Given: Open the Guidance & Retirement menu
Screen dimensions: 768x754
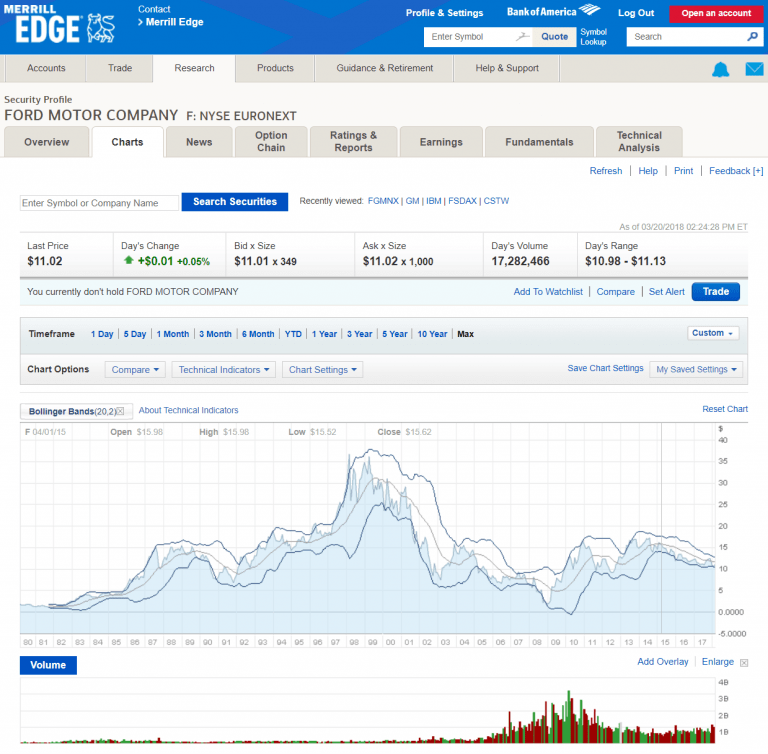Looking at the screenshot, I should pyautogui.click(x=384, y=68).
